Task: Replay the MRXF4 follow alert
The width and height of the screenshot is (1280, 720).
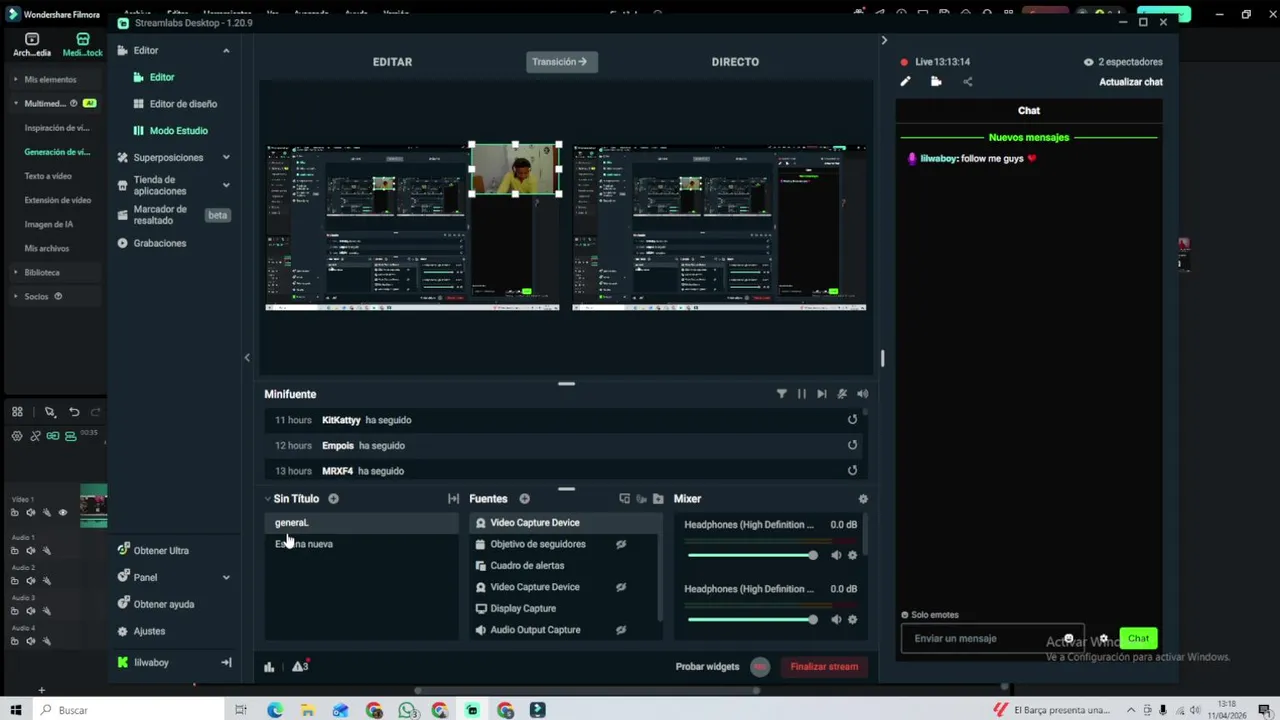Action: click(852, 470)
